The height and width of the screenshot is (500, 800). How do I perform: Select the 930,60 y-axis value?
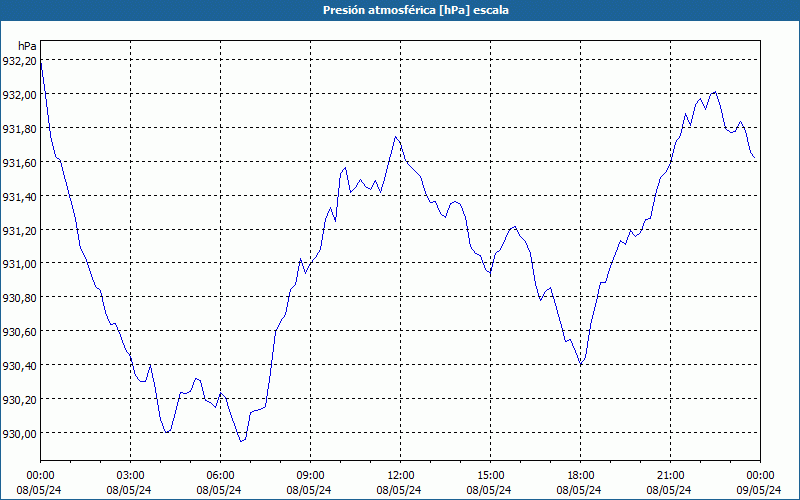19,332
